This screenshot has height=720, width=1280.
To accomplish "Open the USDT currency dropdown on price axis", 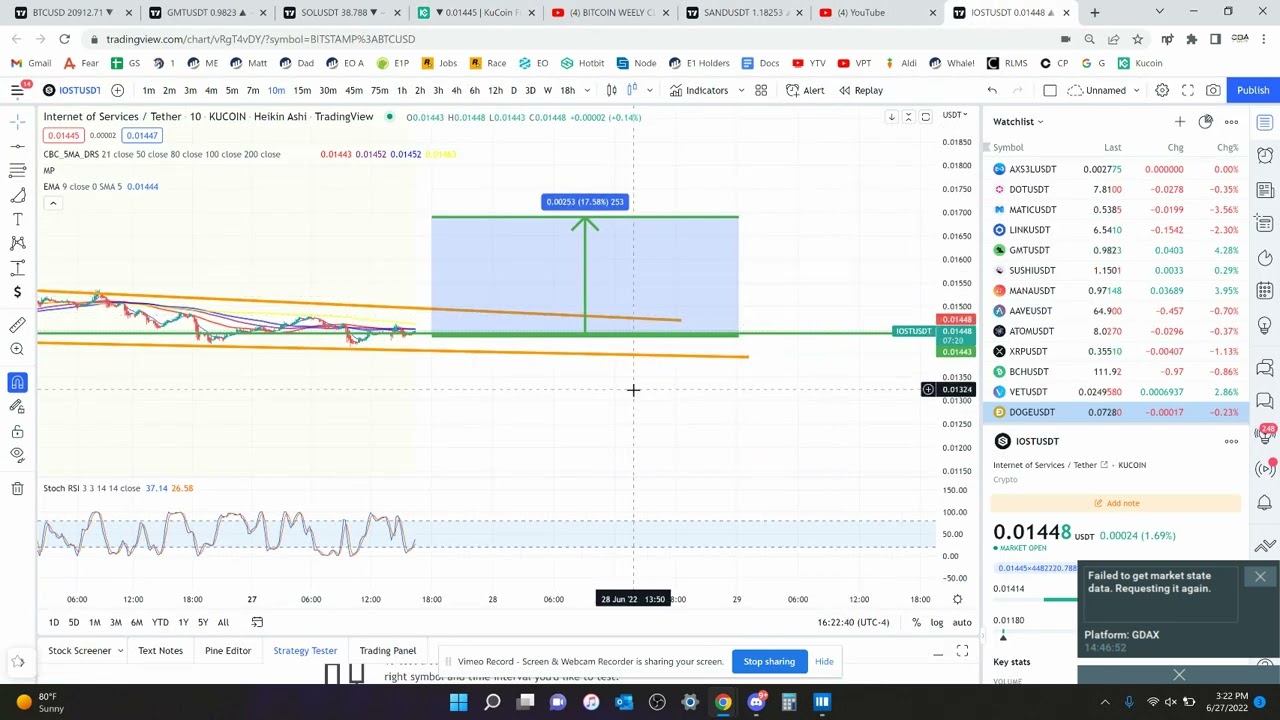I will pos(953,115).
